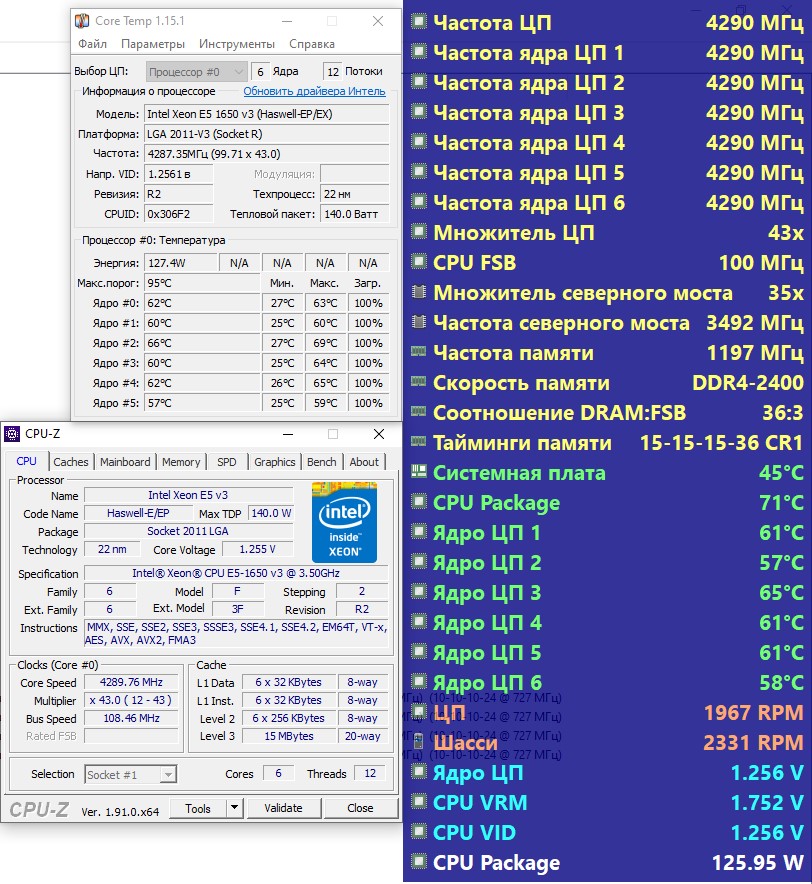Switch to the Graphics tab in CPU-Z
The image size is (812, 884).
tap(275, 462)
